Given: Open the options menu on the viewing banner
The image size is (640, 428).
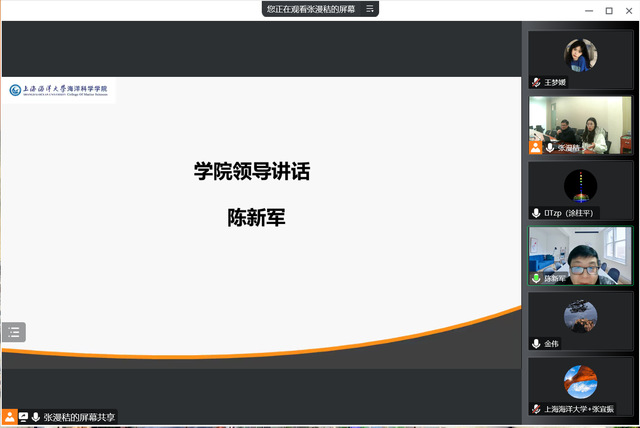Looking at the screenshot, I should (x=370, y=9).
